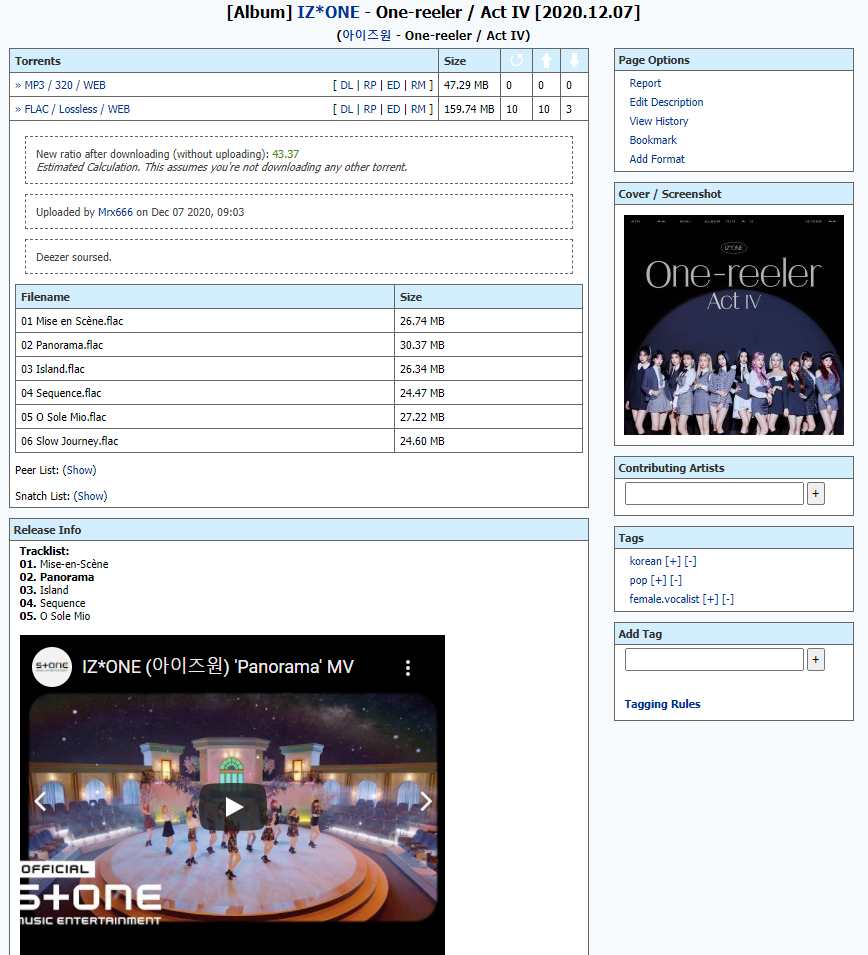Go to next video with right chevron

(426, 801)
